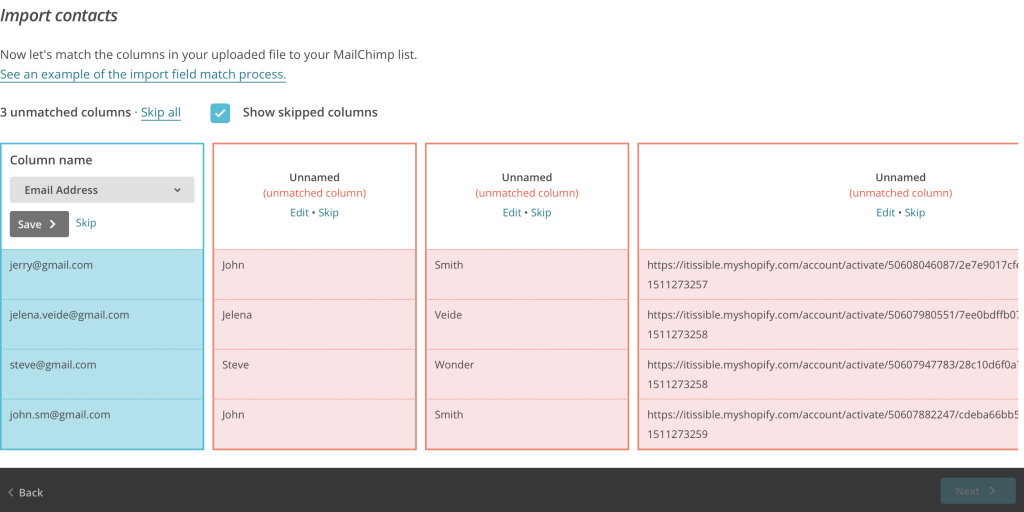Viewport: 1024px width, 512px height.
Task: Open the Email Address column name dropdown
Action: [102, 190]
